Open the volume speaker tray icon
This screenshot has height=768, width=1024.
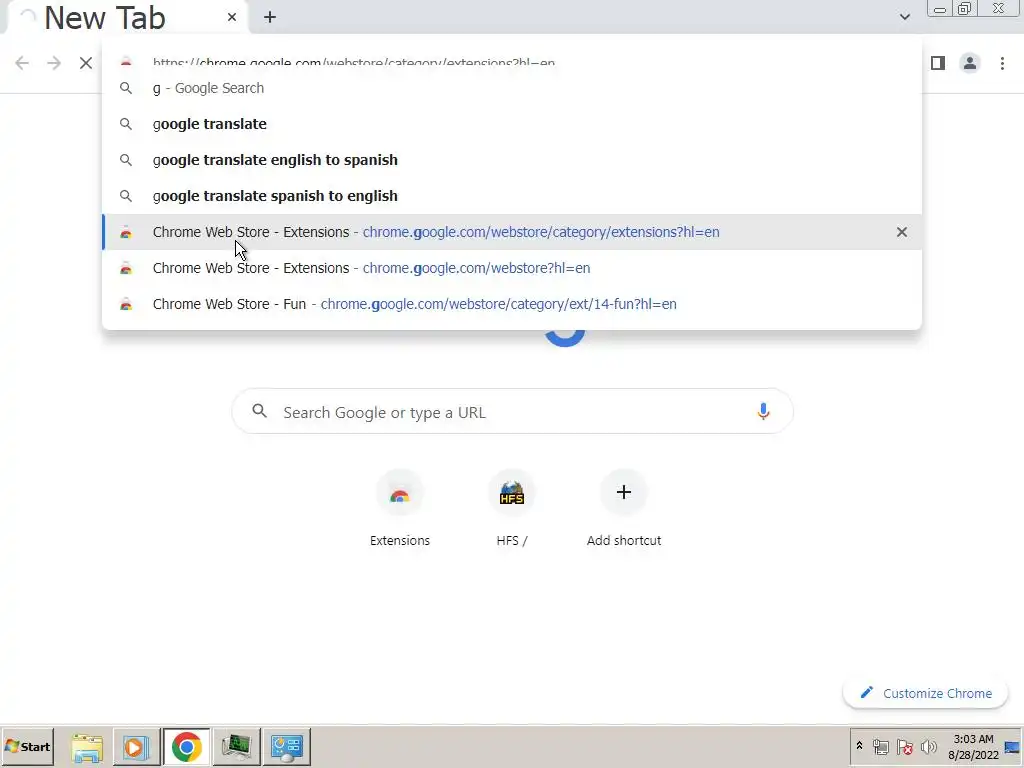point(928,746)
